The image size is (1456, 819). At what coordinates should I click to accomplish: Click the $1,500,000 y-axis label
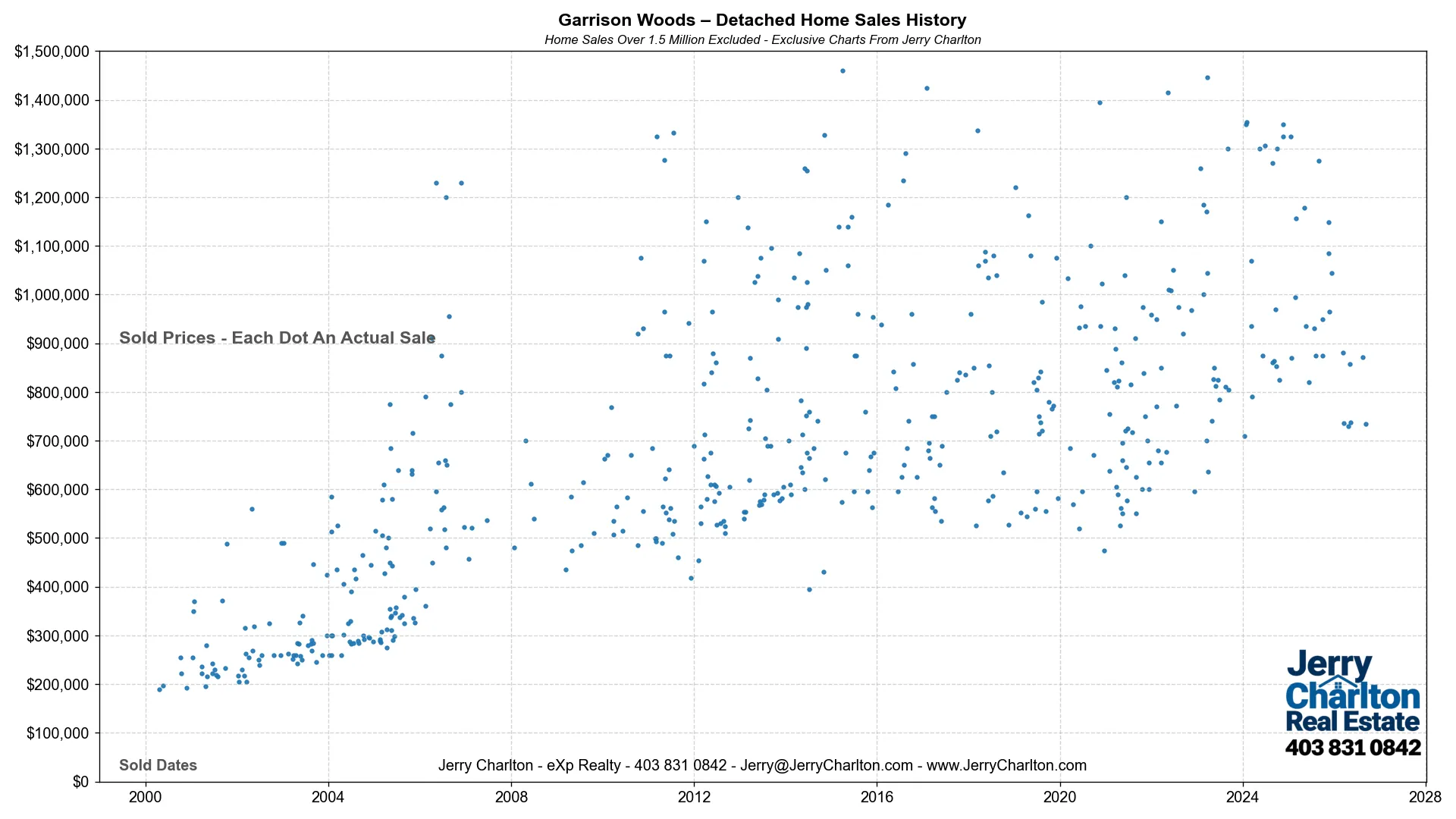click(52, 52)
